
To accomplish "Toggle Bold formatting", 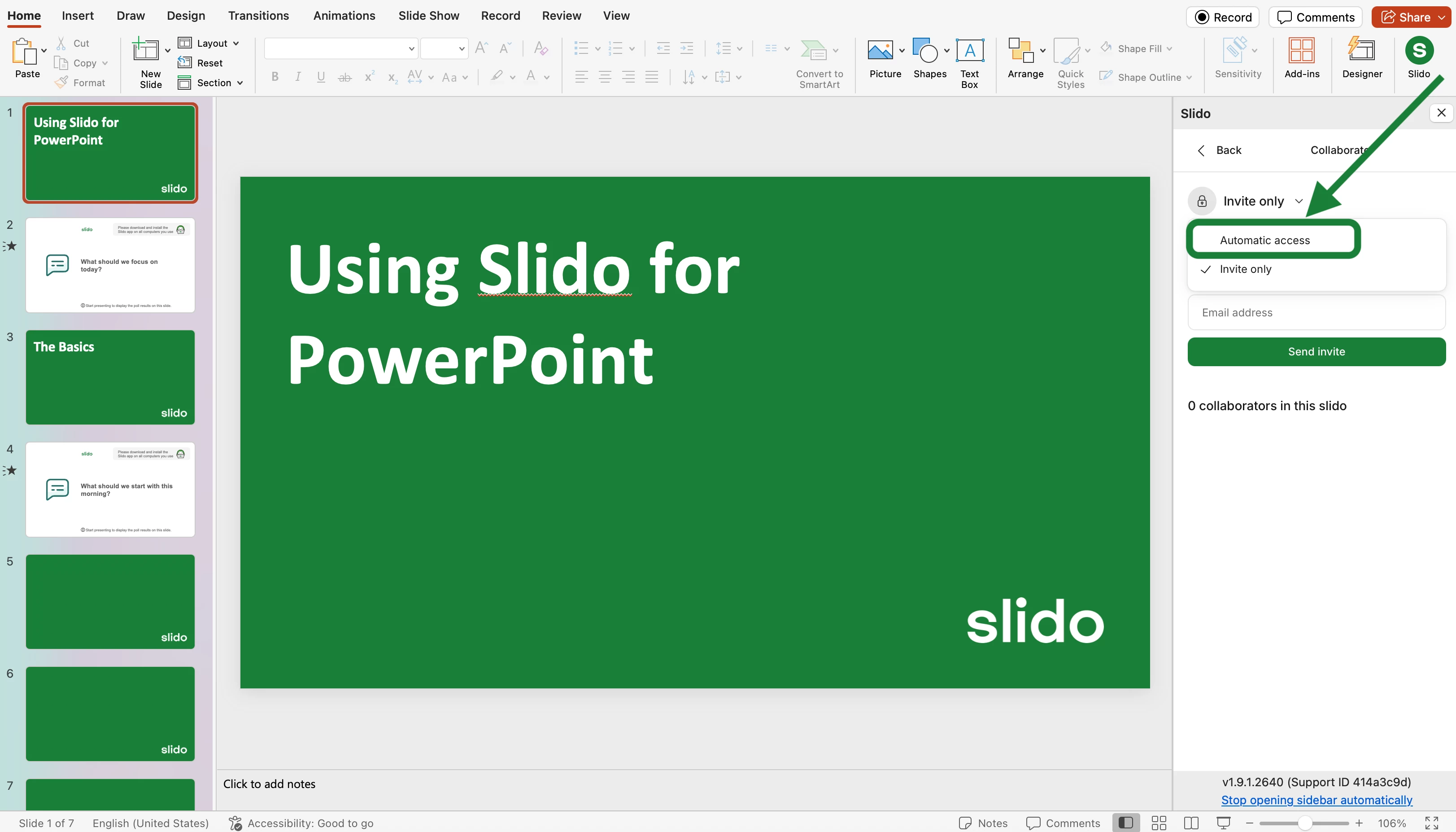I will click(x=275, y=77).
